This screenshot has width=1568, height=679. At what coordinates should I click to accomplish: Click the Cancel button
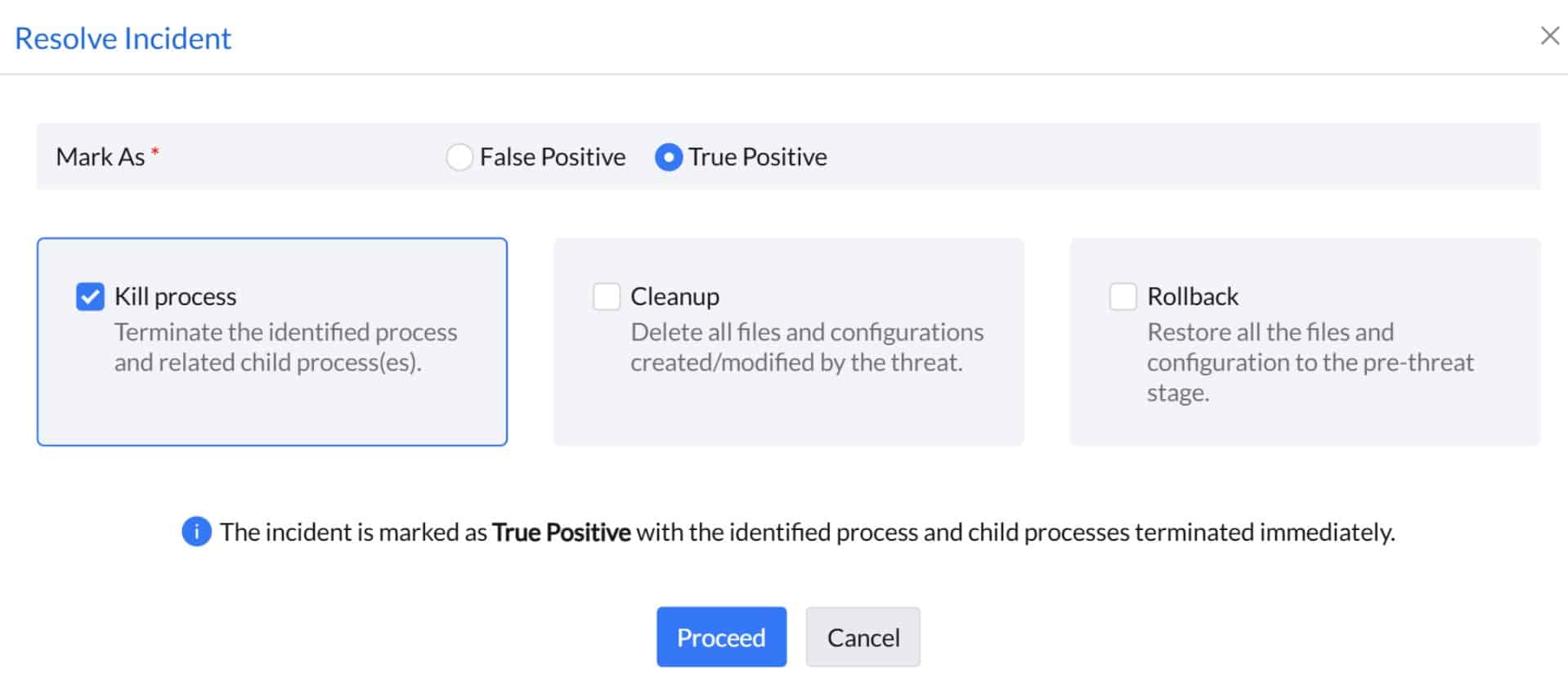tap(862, 637)
